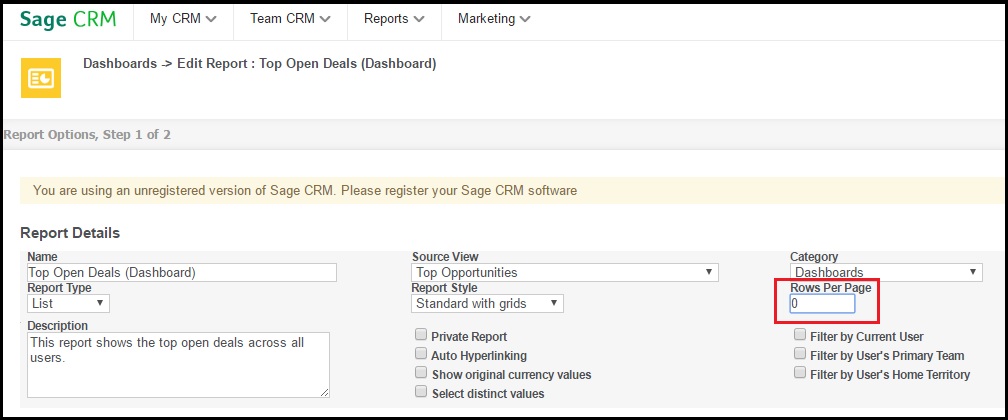The width and height of the screenshot is (1008, 420).
Task: Enable the Auto Hyperlinking checkbox
Action: tap(421, 354)
